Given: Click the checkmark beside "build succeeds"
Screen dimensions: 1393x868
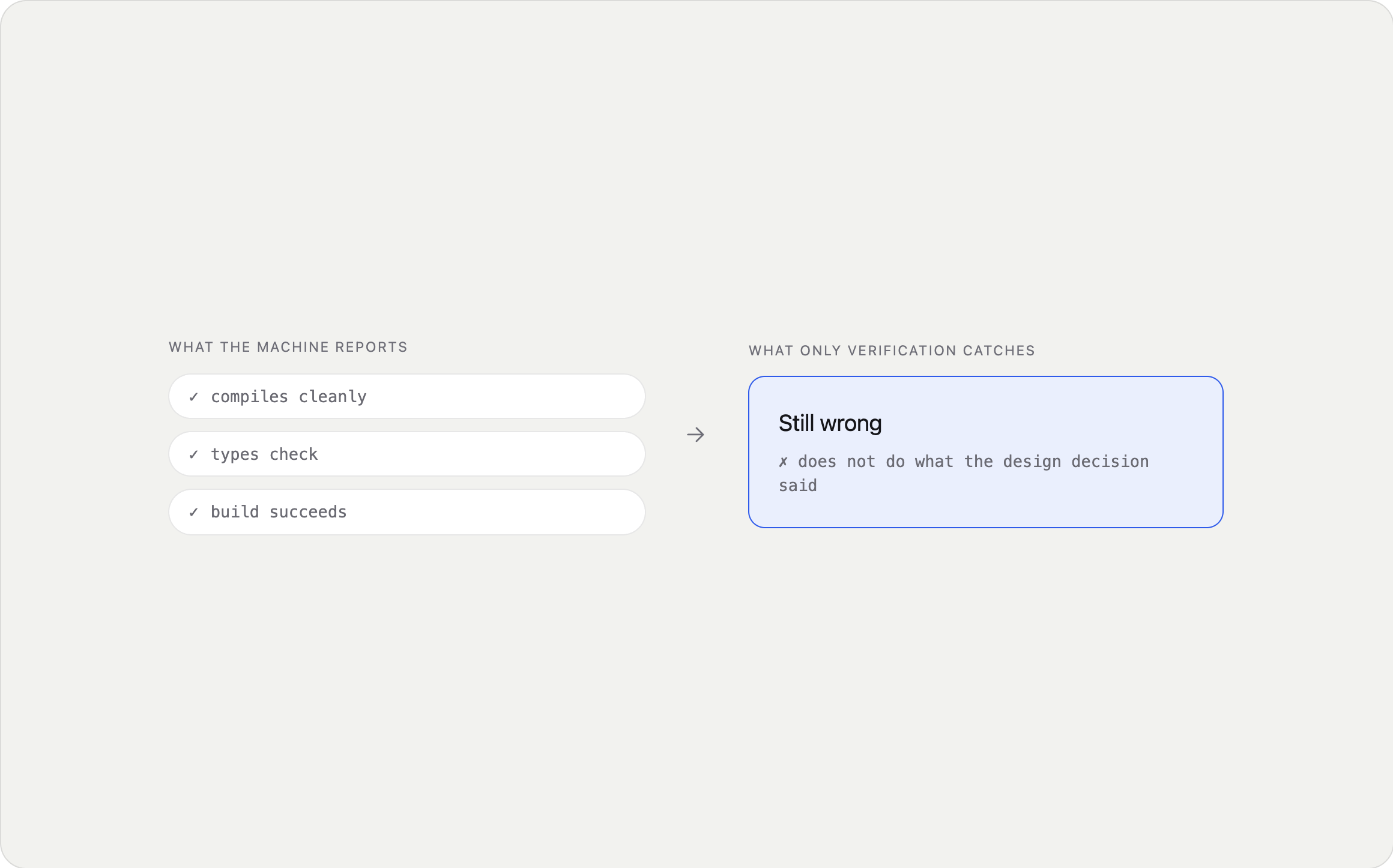Looking at the screenshot, I should pyautogui.click(x=193, y=512).
